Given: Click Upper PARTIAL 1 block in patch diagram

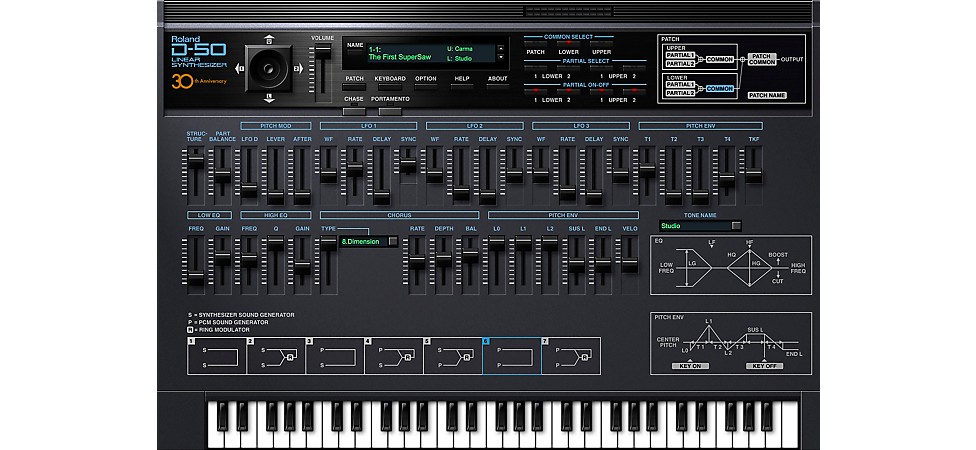Looking at the screenshot, I should (x=680, y=55).
